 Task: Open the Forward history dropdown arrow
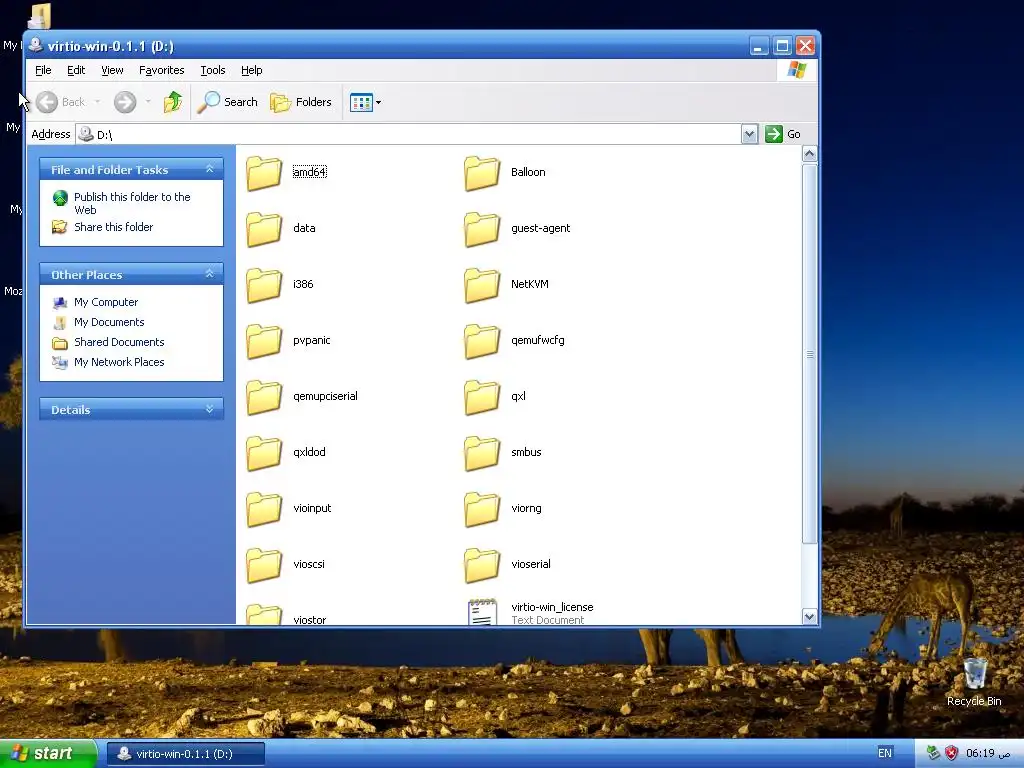(148, 102)
